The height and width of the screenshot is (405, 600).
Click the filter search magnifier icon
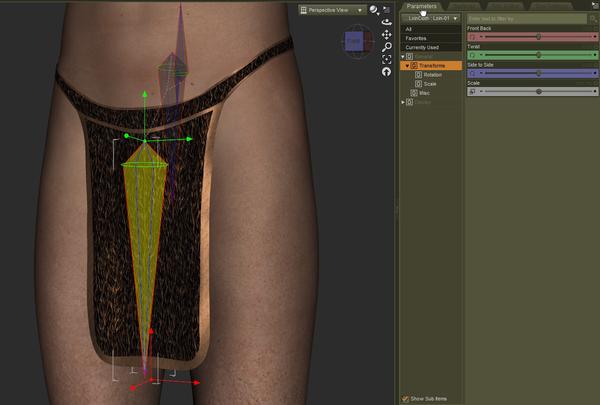pos(593,18)
